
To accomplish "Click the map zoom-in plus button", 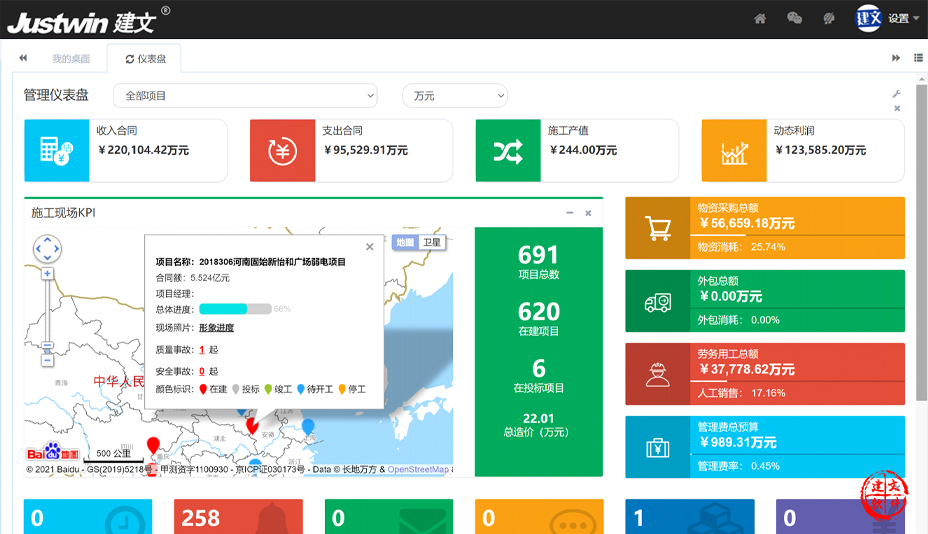I will [47, 273].
